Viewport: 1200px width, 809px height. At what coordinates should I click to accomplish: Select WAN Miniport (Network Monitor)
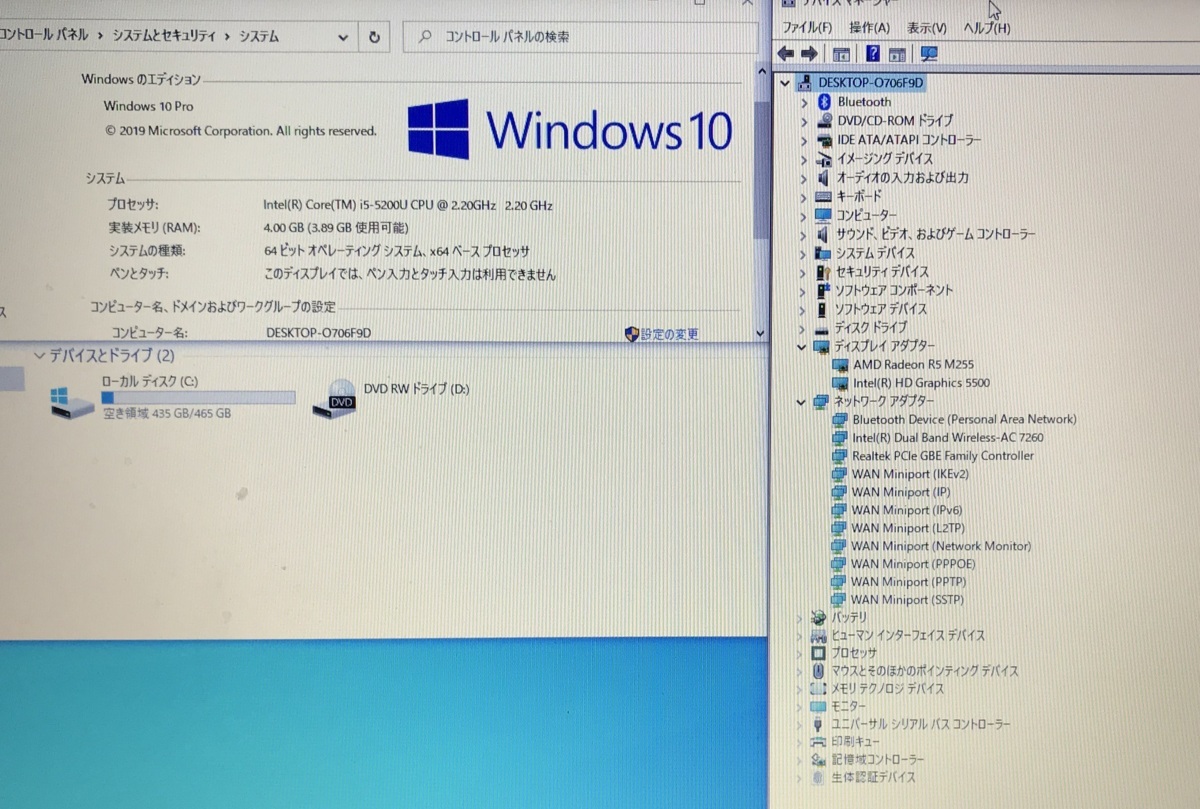pyautogui.click(x=941, y=546)
